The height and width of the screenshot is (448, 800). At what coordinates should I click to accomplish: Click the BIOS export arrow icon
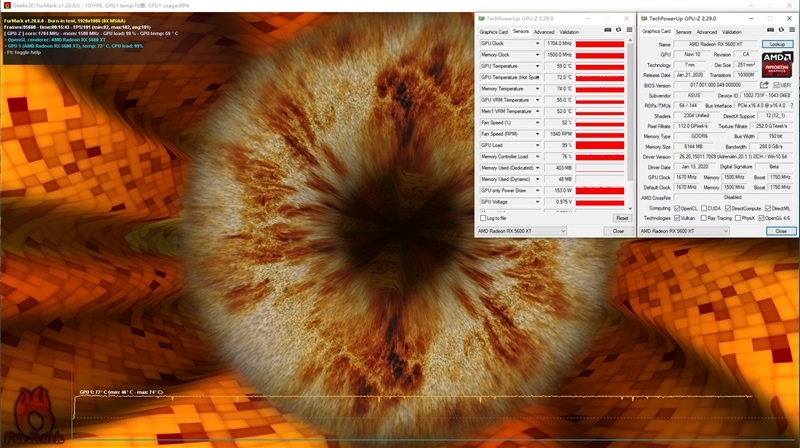762,86
